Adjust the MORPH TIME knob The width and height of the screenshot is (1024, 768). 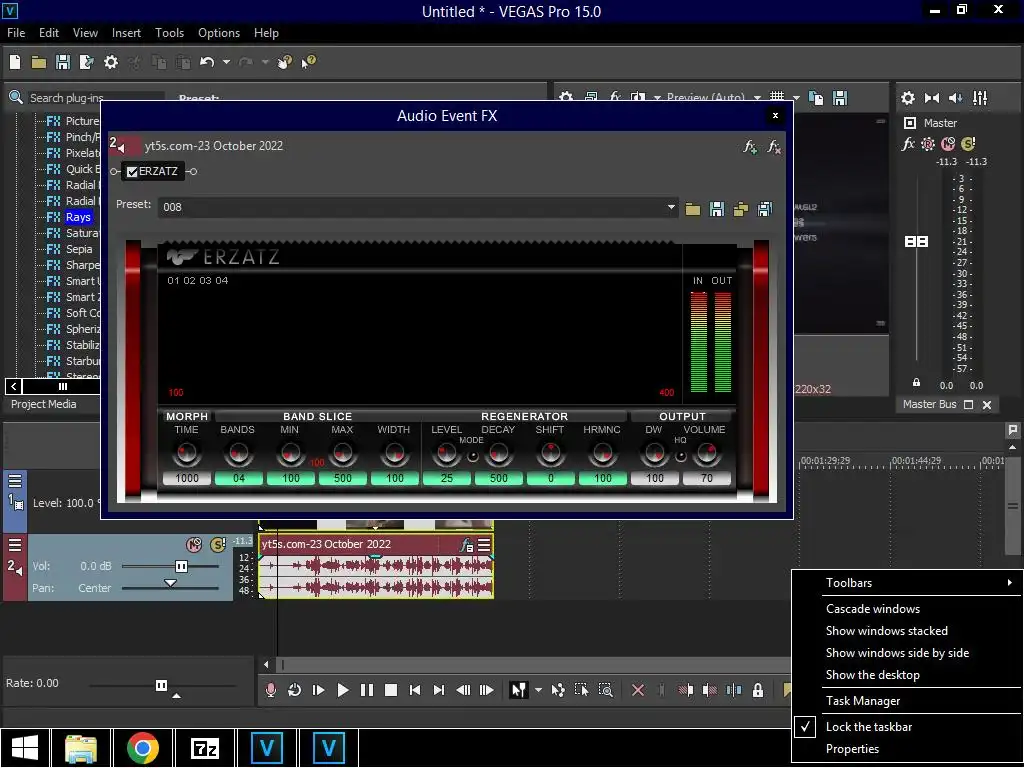tap(186, 452)
